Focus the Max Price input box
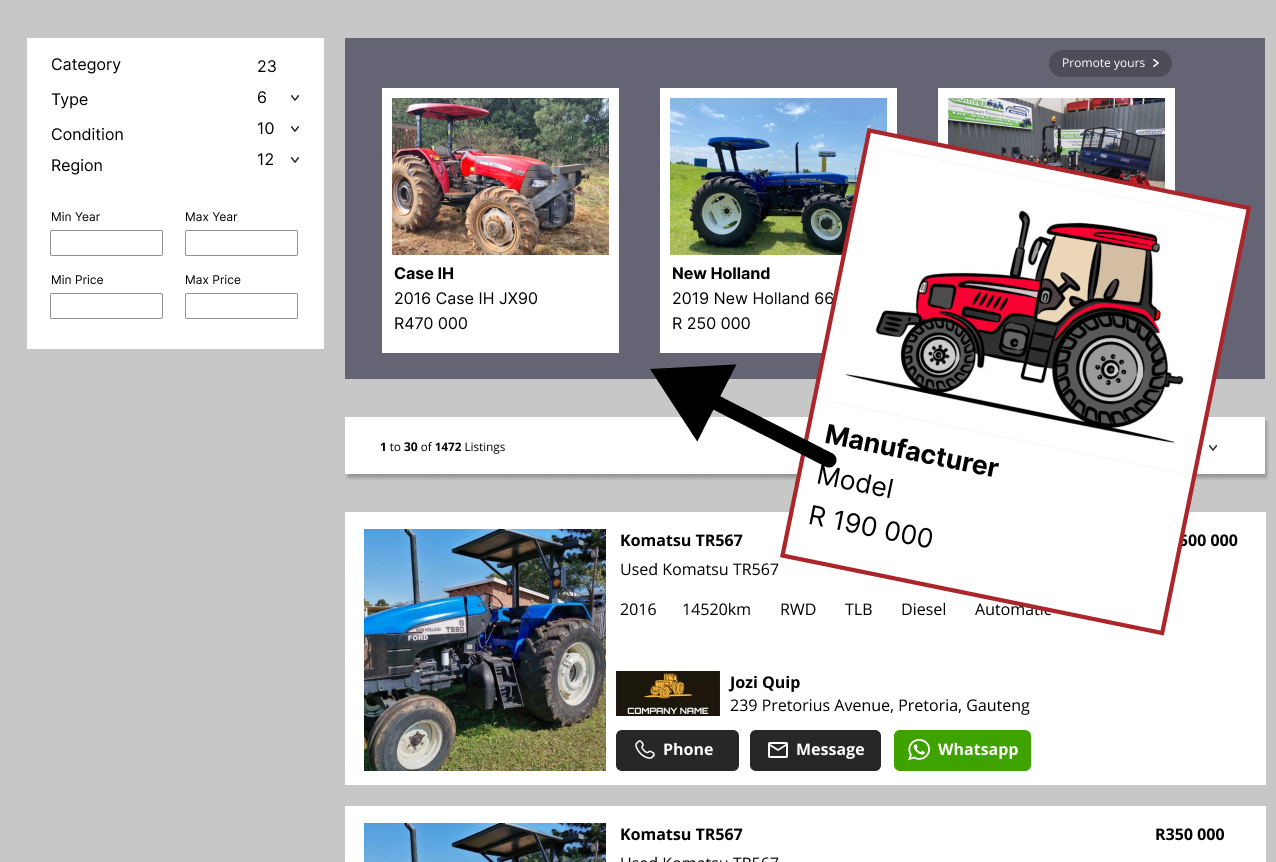The image size is (1276, 862). click(241, 306)
